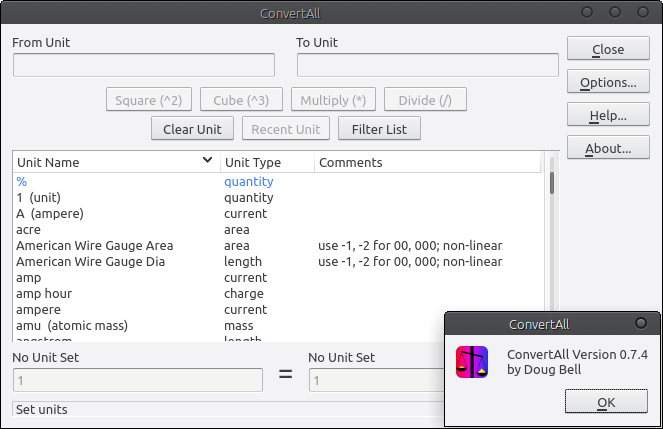Click the About dialog round window button
This screenshot has height=429, width=663.
tap(641, 323)
